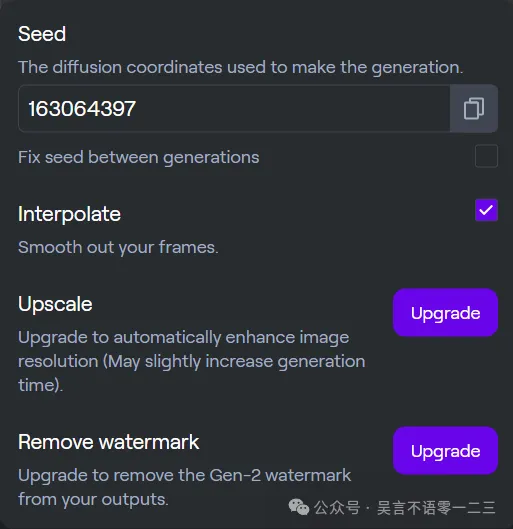
Task: Select the Remove watermark section heading
Action: click(x=109, y=442)
